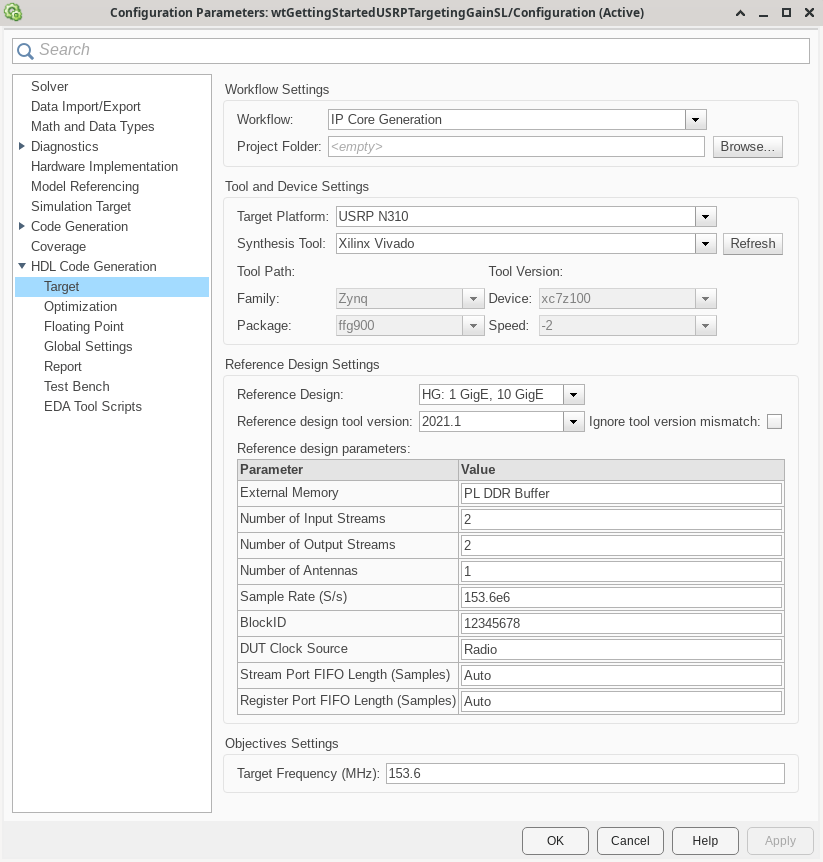The height and width of the screenshot is (862, 823).
Task: Open the Synthesis Tool dropdown
Action: pyautogui.click(x=705, y=244)
